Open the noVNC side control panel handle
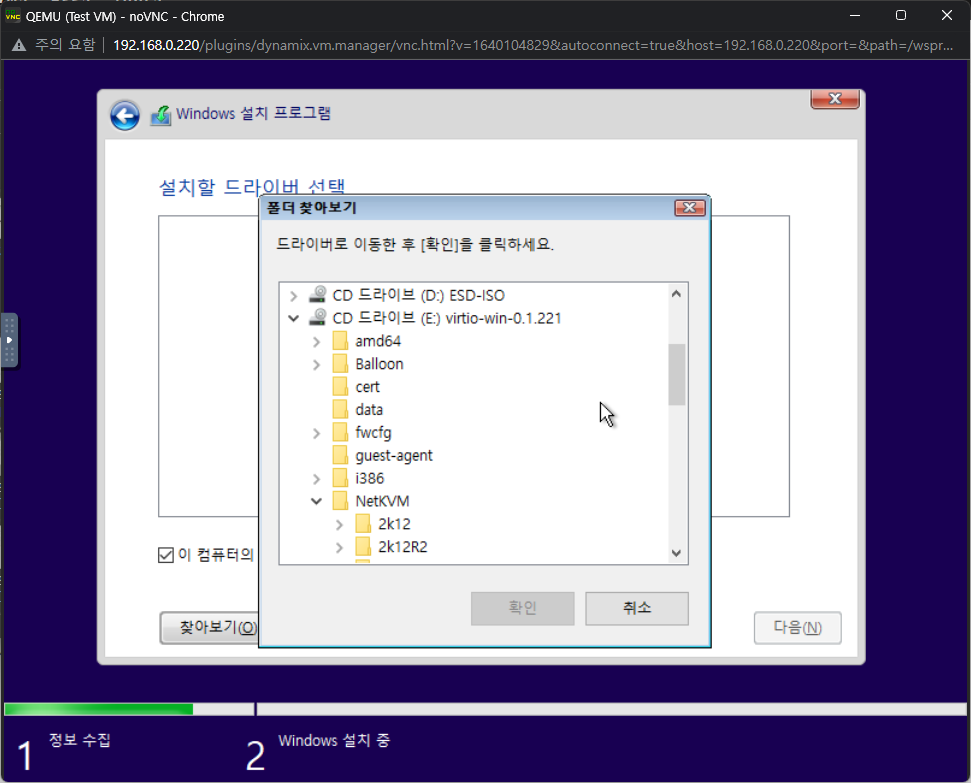 pos(9,340)
